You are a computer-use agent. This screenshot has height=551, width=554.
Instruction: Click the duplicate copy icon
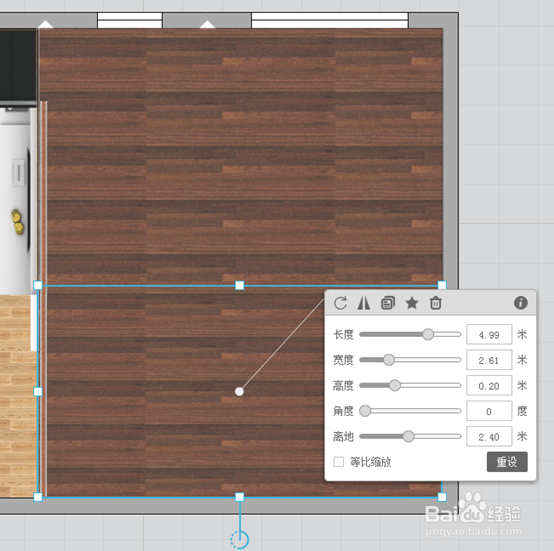(x=388, y=303)
